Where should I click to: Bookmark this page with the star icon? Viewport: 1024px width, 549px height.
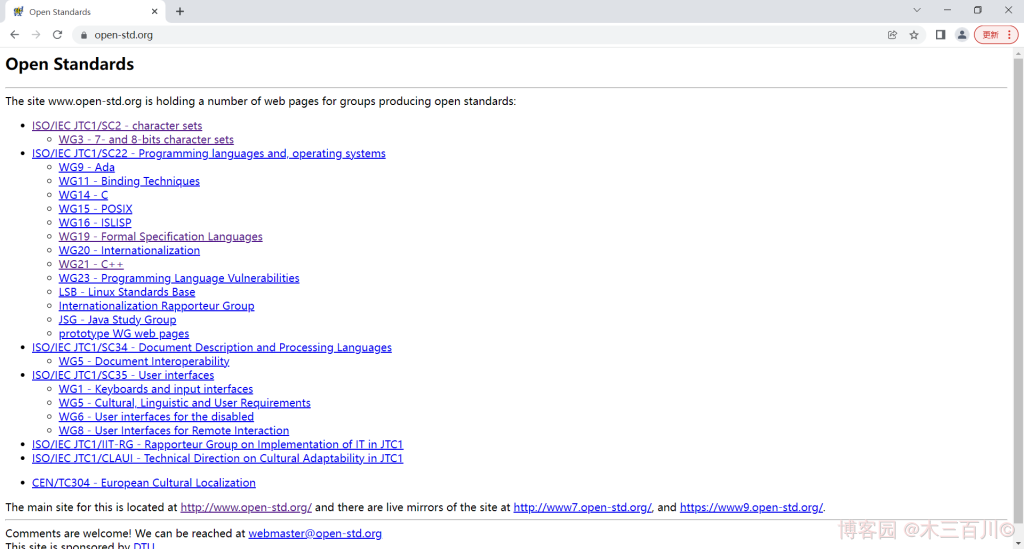(914, 34)
